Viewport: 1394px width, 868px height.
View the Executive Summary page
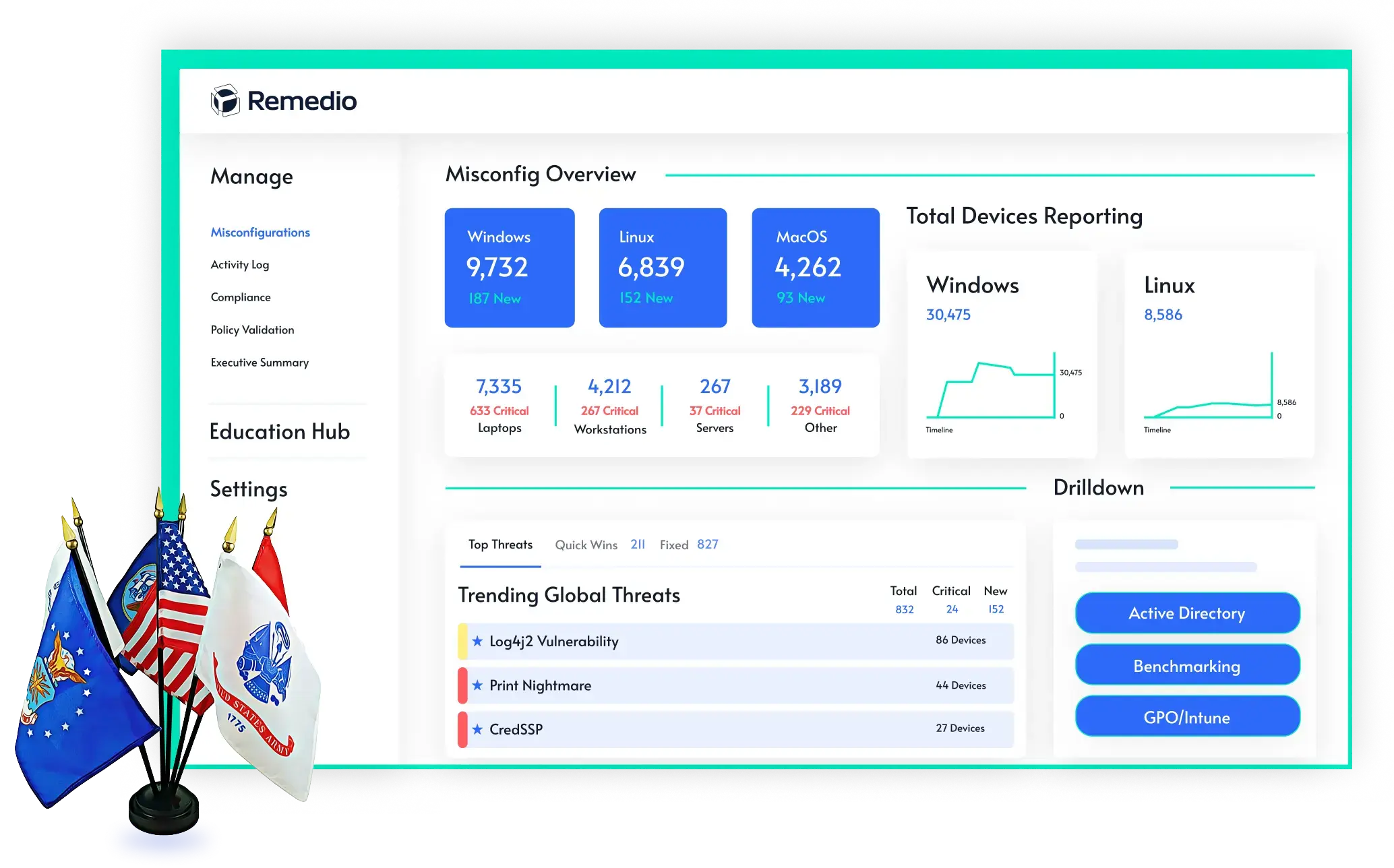[x=260, y=363]
